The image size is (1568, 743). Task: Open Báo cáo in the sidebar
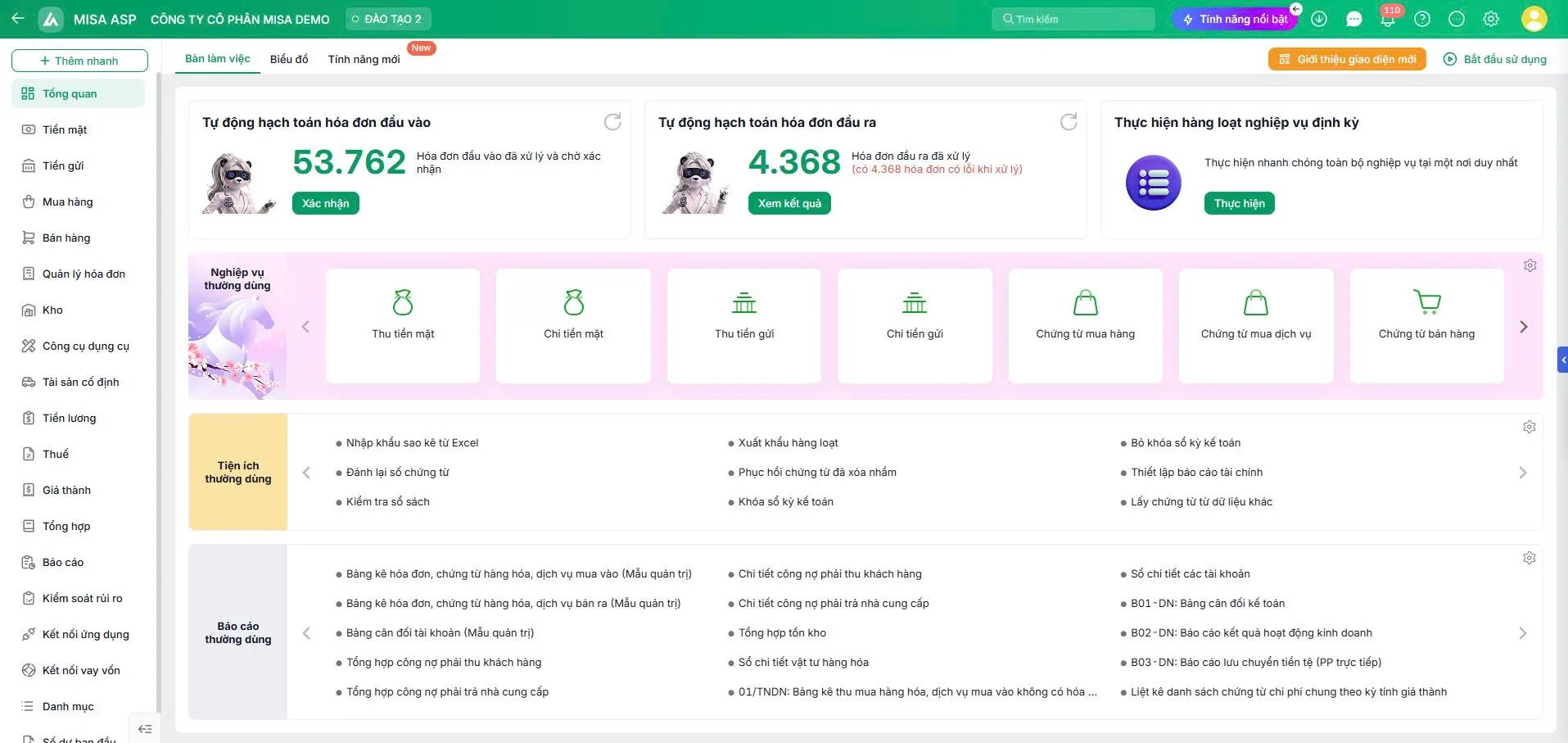pyautogui.click(x=78, y=562)
